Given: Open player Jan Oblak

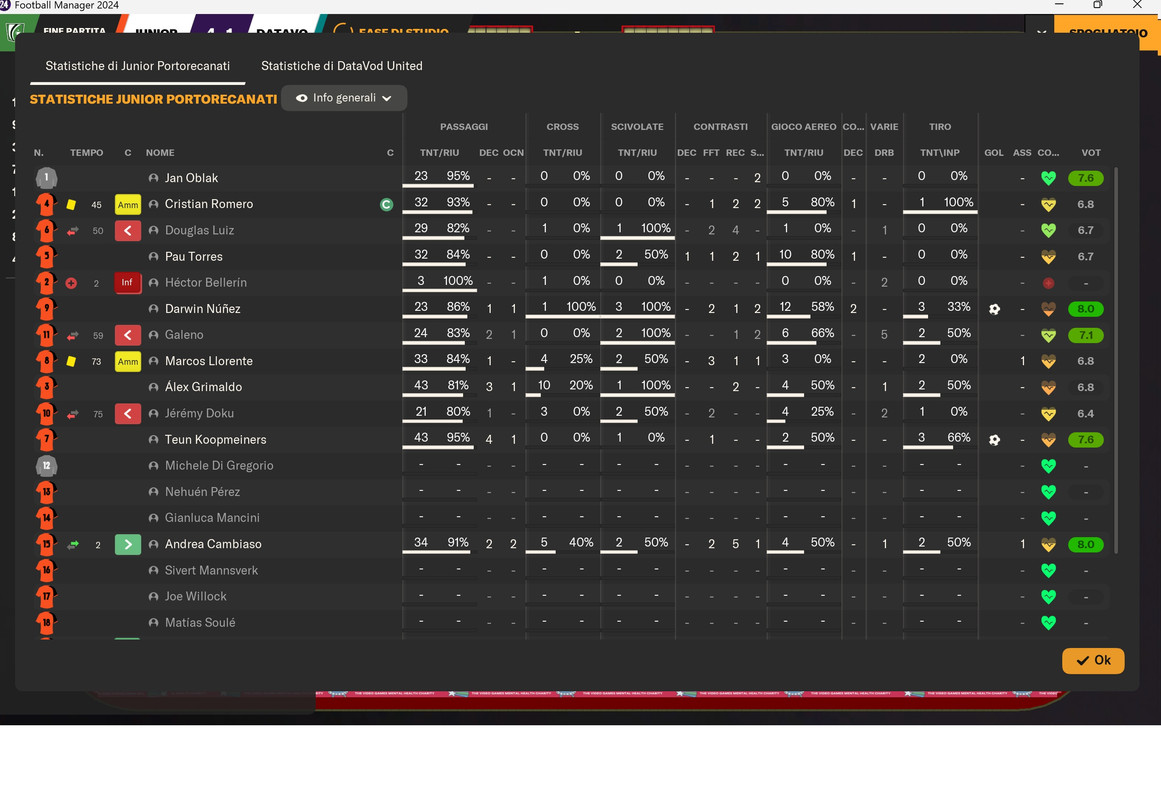Looking at the screenshot, I should 191,178.
